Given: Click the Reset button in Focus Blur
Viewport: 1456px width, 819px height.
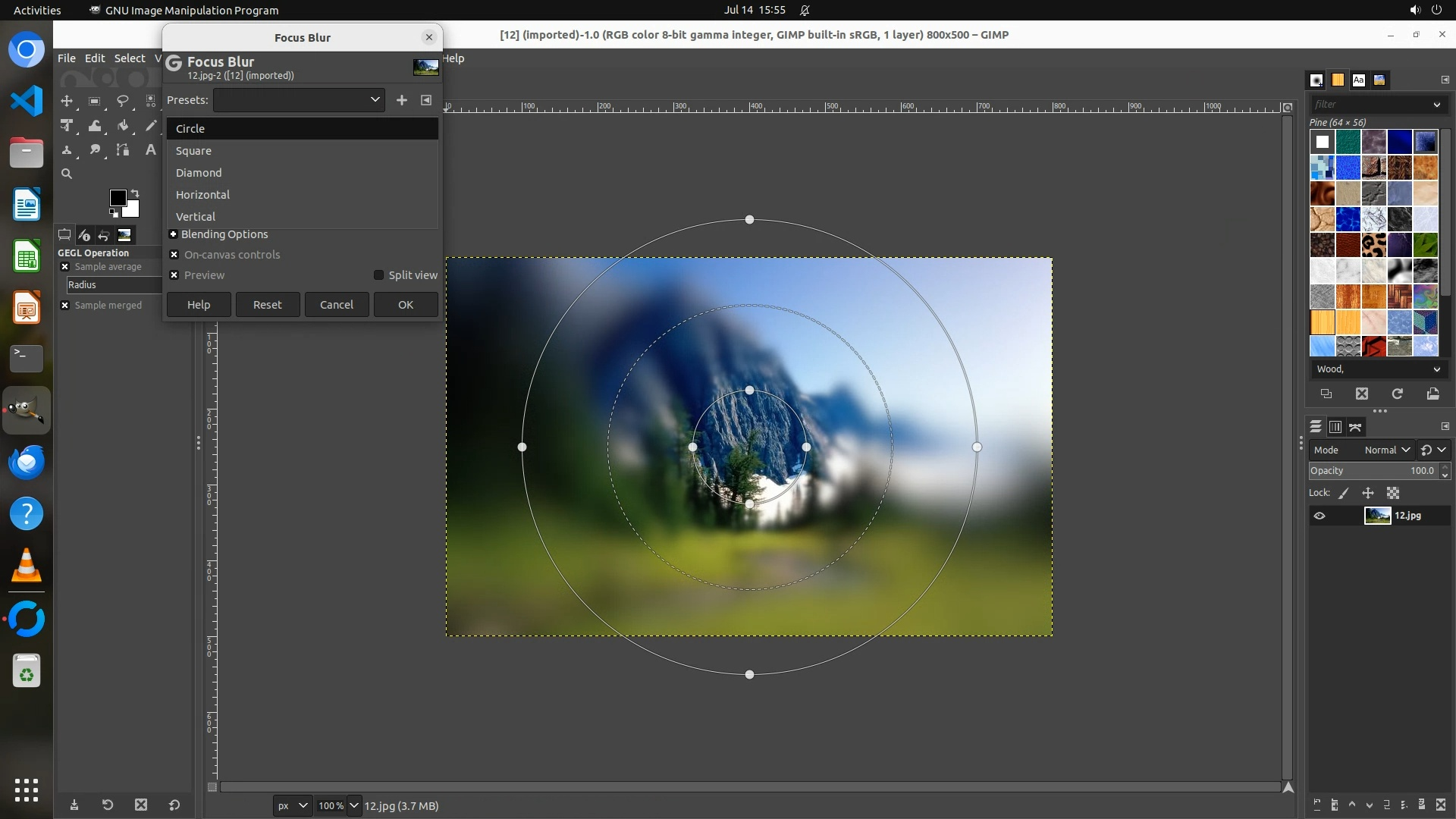Looking at the screenshot, I should pos(267,305).
